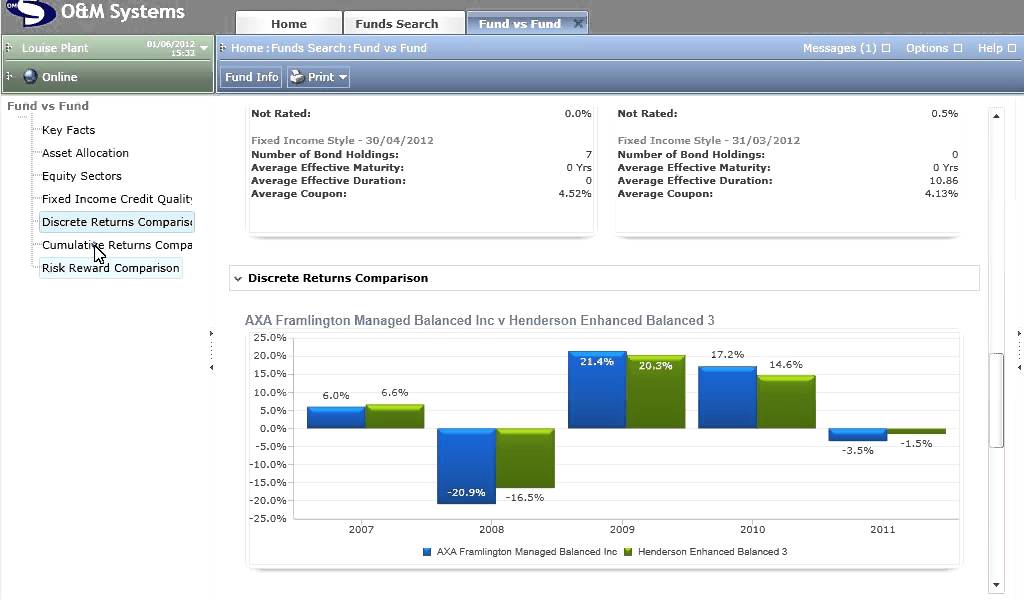
Task: Click the Henderson Enhanced Balanced 3 legend label
Action: point(712,552)
